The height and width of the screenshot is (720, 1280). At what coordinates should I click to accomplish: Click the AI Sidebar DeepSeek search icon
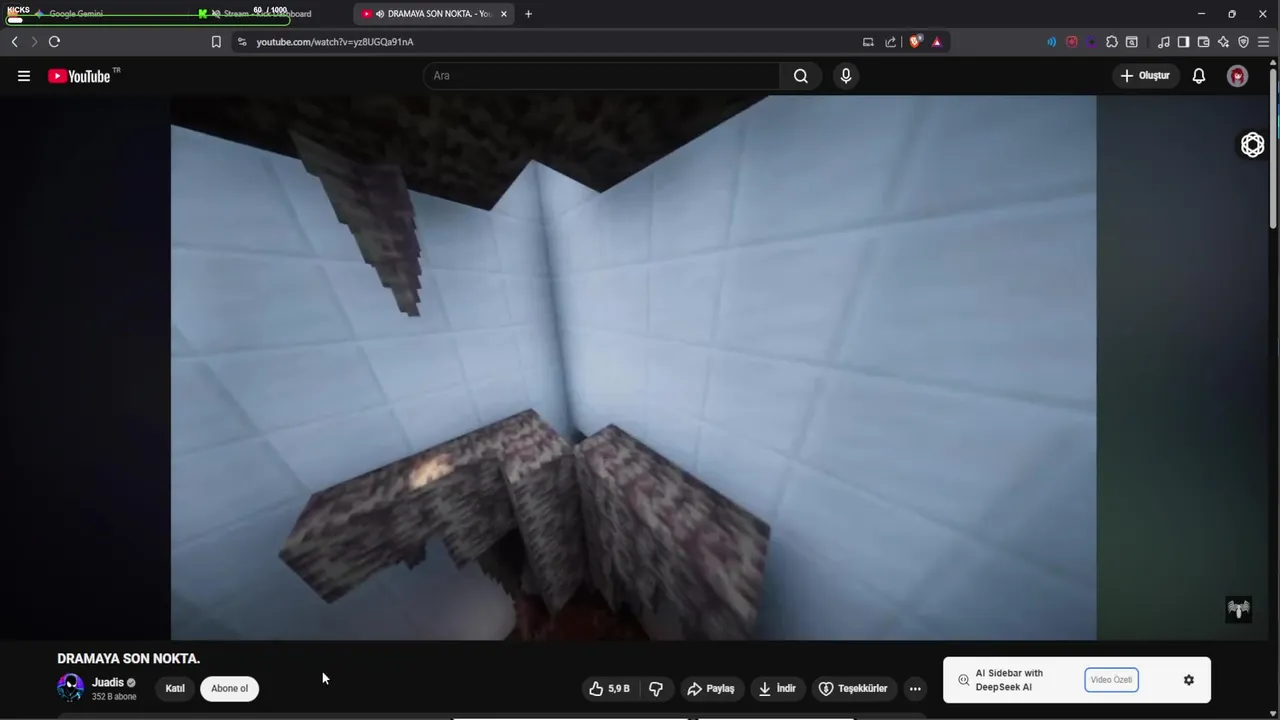click(x=963, y=680)
